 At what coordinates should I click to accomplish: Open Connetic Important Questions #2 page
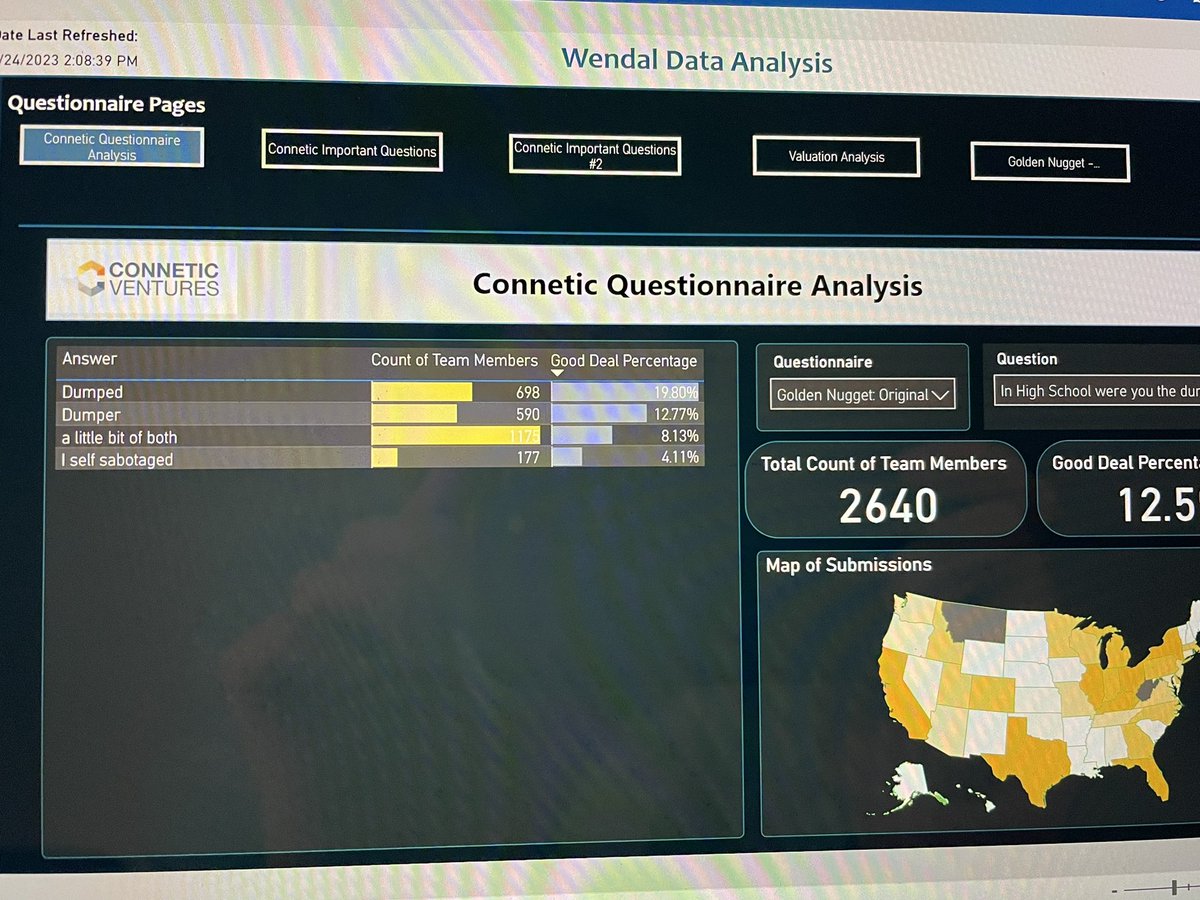pyautogui.click(x=595, y=156)
